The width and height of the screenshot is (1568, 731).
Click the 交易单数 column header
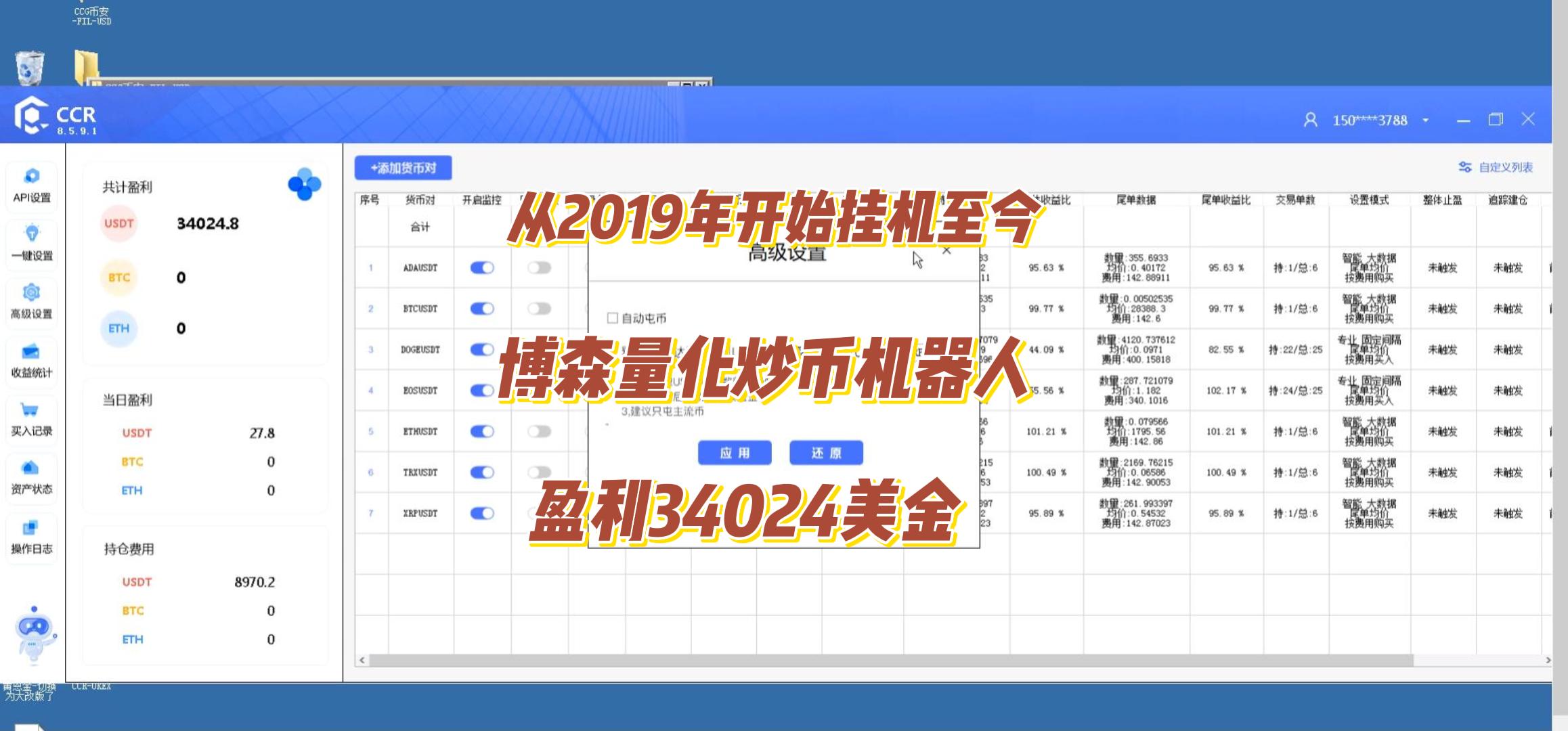[x=1295, y=200]
